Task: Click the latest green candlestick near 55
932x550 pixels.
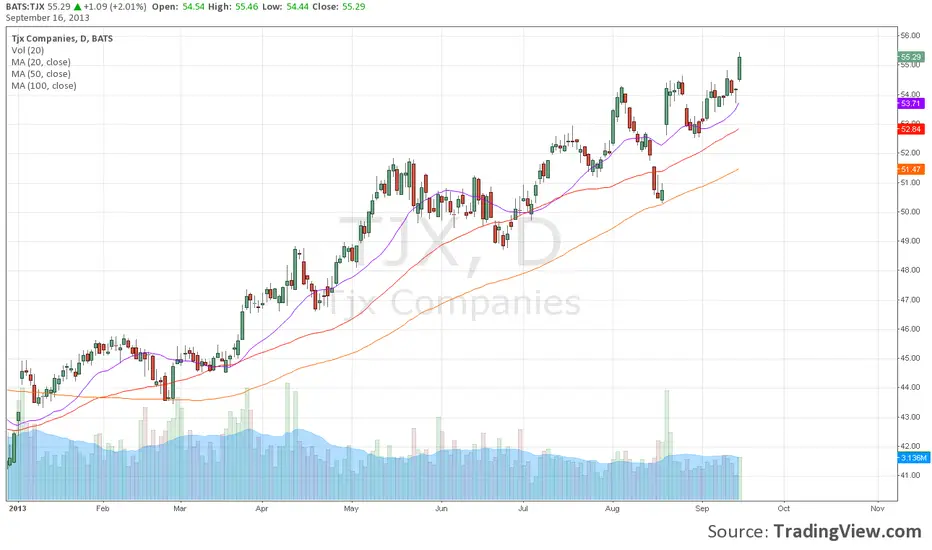Action: pyautogui.click(x=740, y=68)
